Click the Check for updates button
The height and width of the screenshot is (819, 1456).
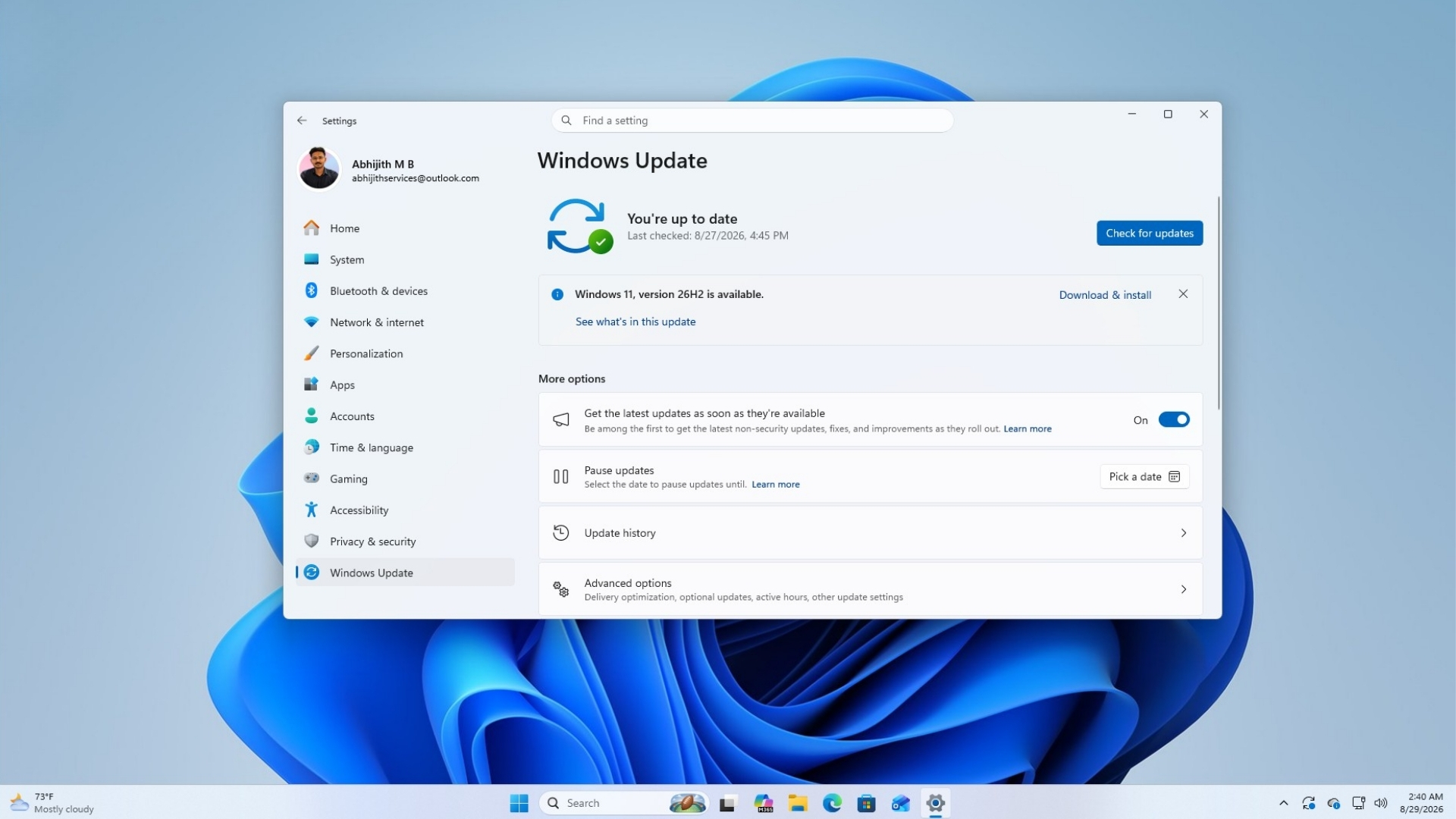[1149, 233]
